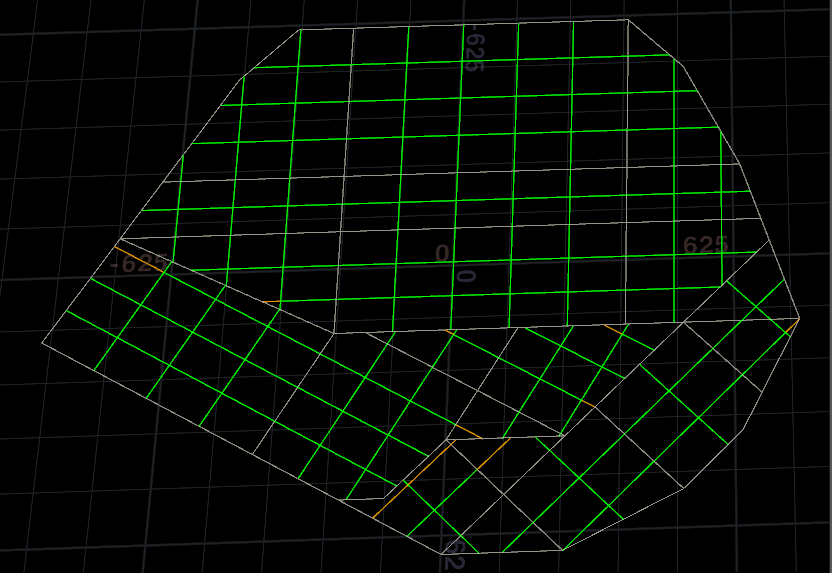Select the far-right vertex with orange edge

pyautogui.click(x=799, y=319)
